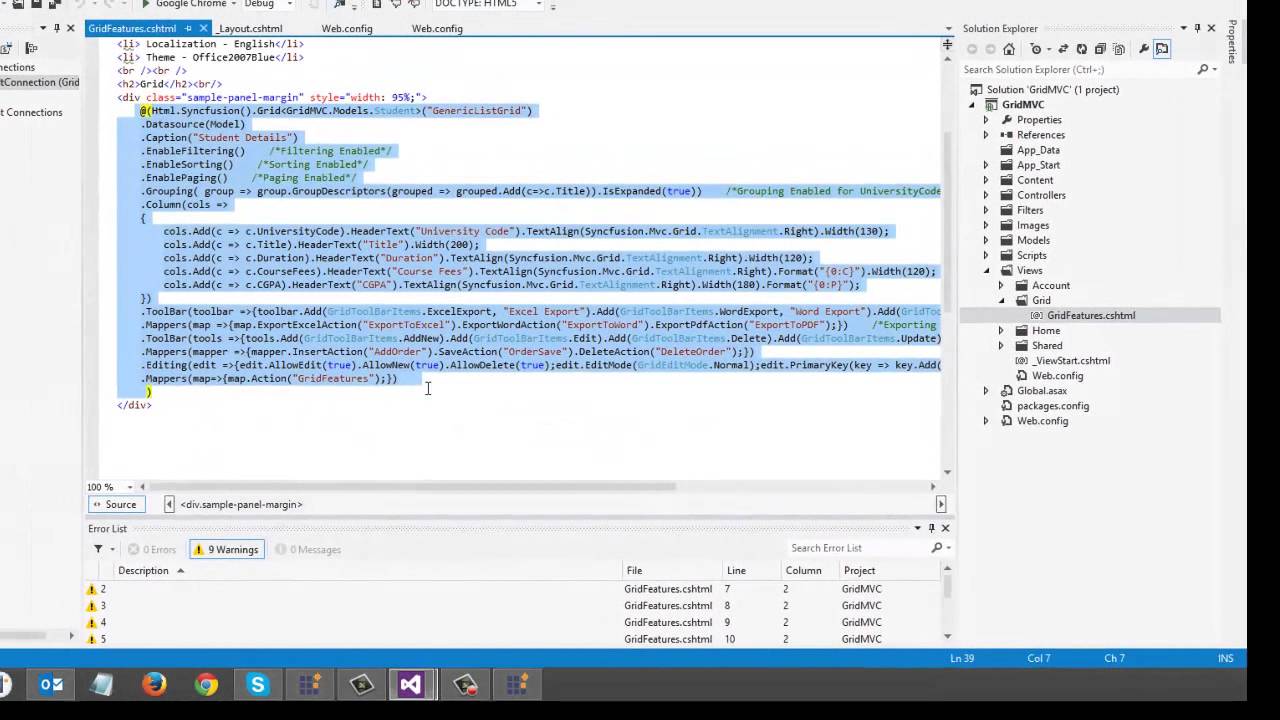Toggle the 9 Warnings filter
1280x720 pixels.
point(226,549)
